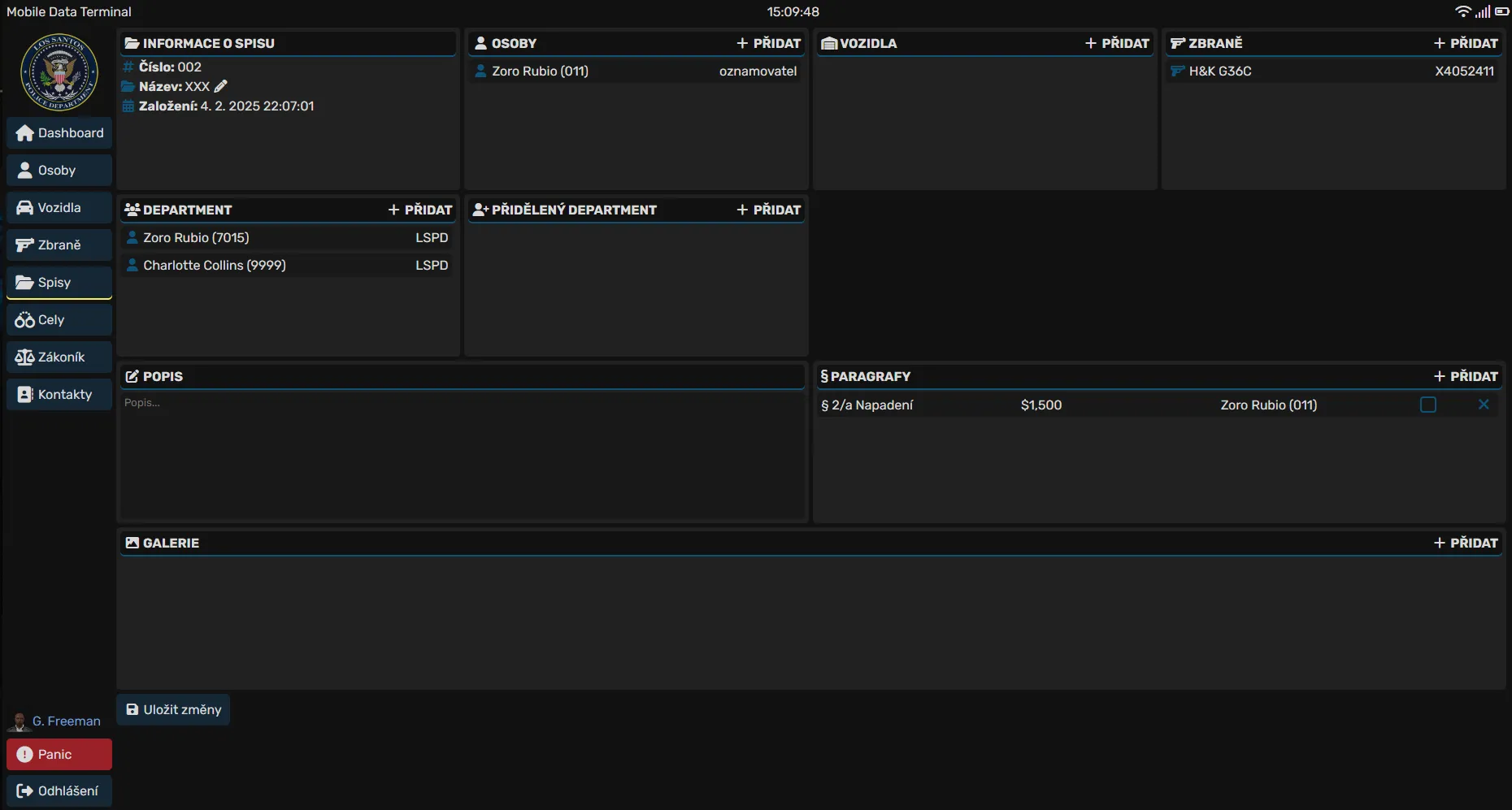Click the battery status icon

click(x=1502, y=11)
